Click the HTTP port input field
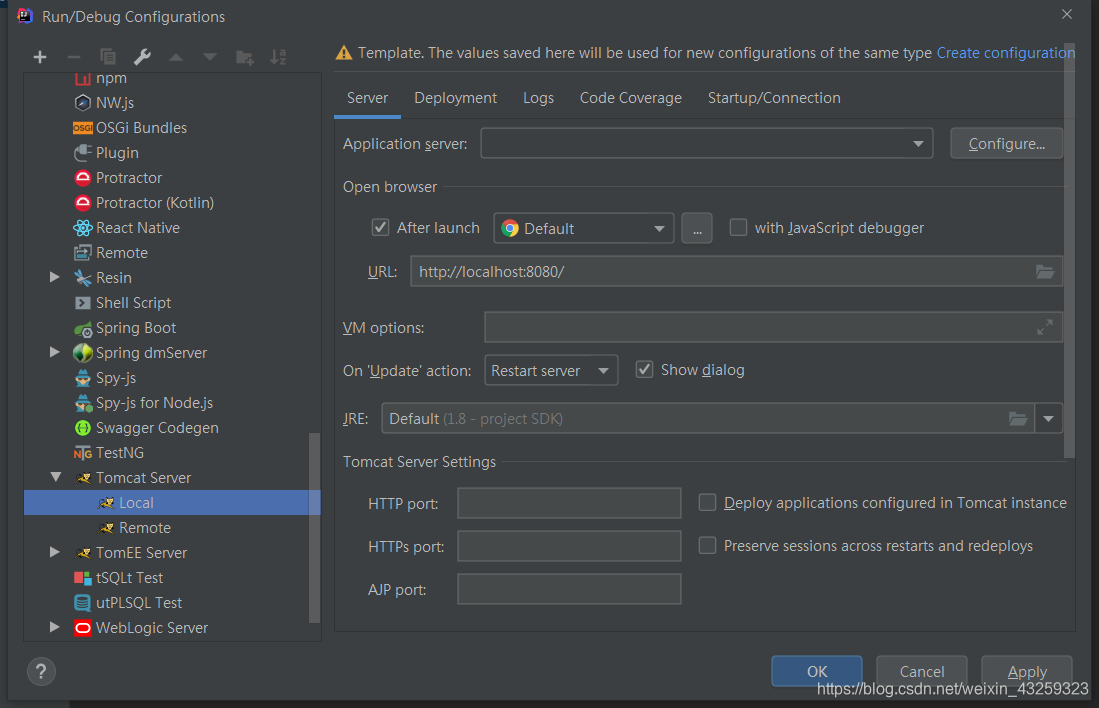Viewport: 1099px width, 708px height. tap(569, 503)
